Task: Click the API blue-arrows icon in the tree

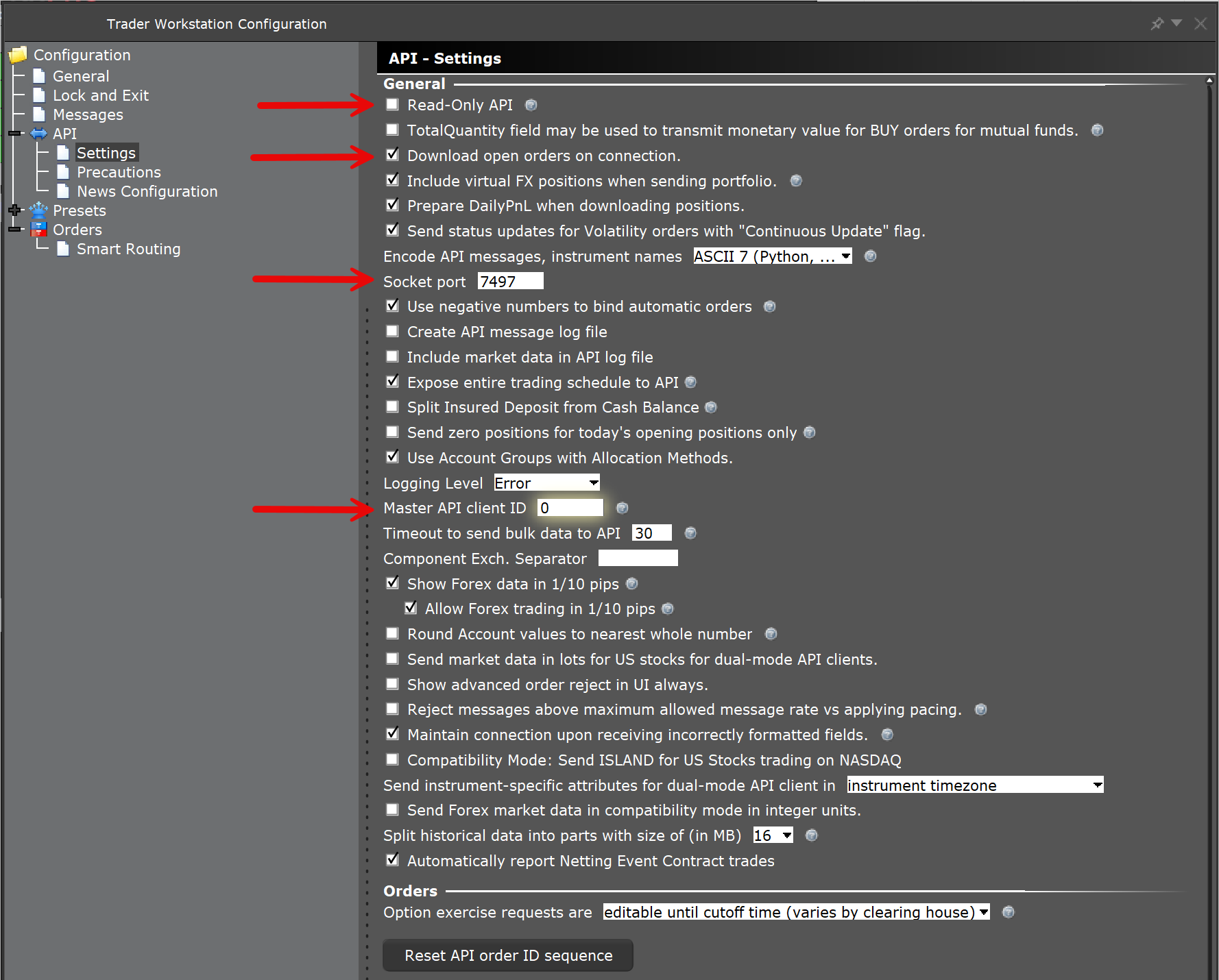Action: click(38, 134)
